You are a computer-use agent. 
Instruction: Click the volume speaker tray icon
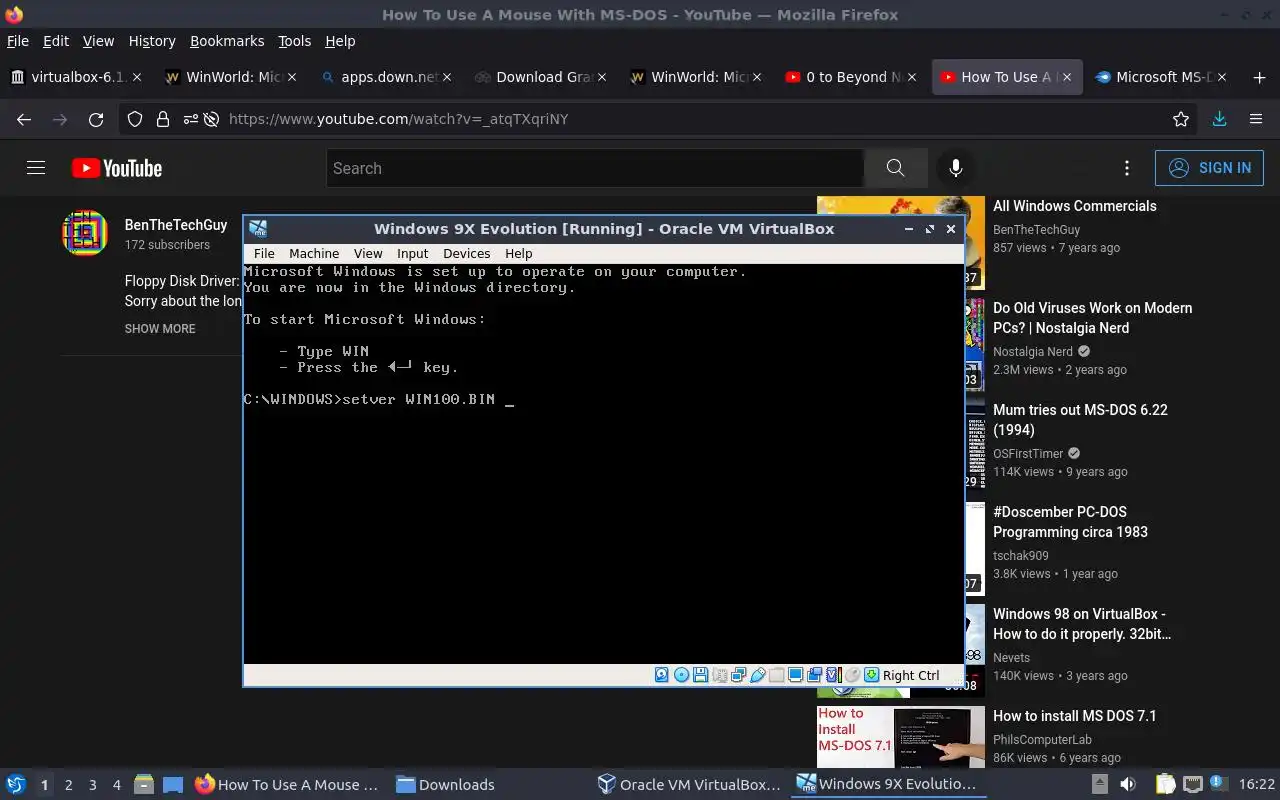pos(1127,784)
